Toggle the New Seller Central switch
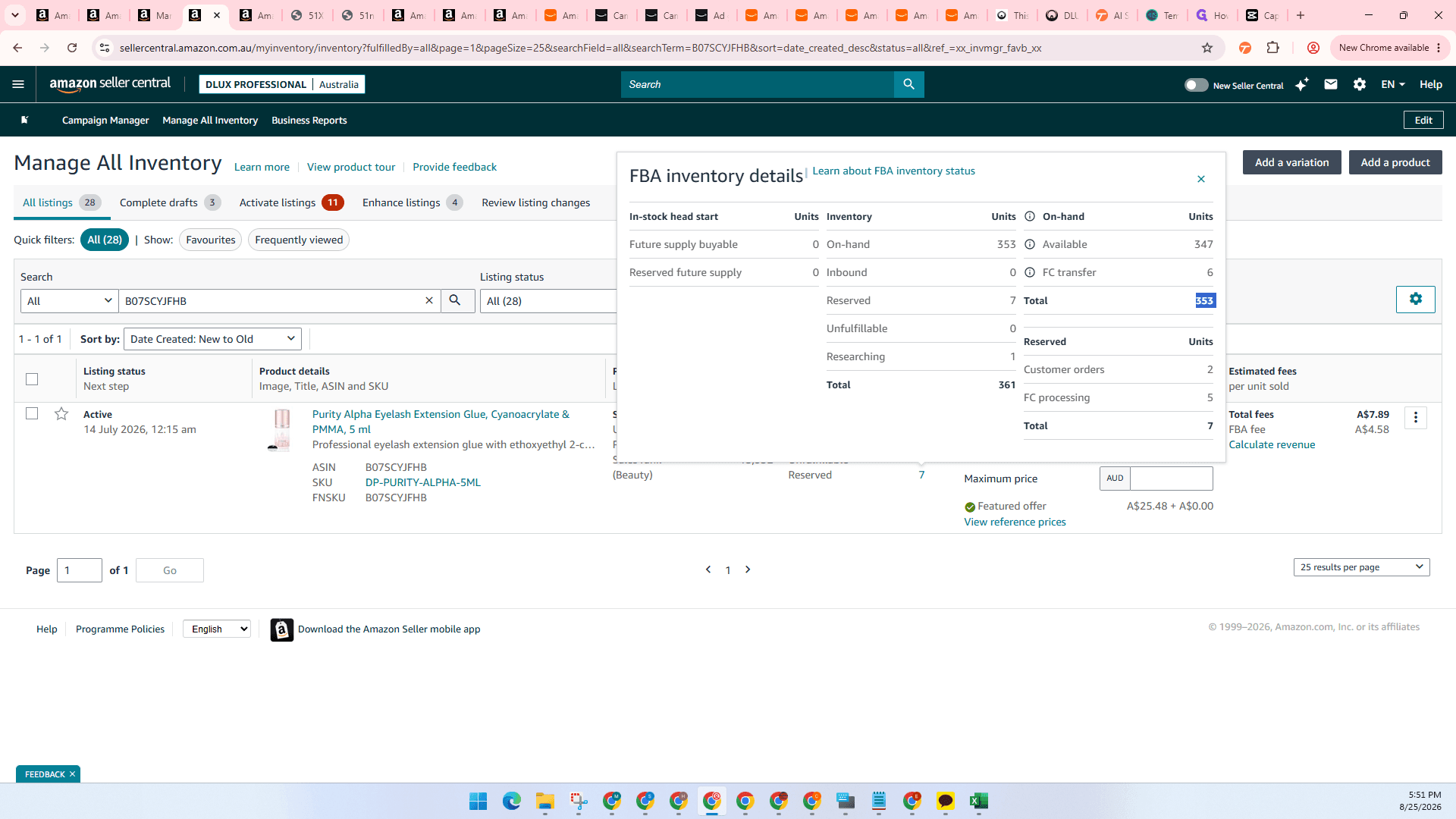The height and width of the screenshot is (819, 1456). 1196,85
